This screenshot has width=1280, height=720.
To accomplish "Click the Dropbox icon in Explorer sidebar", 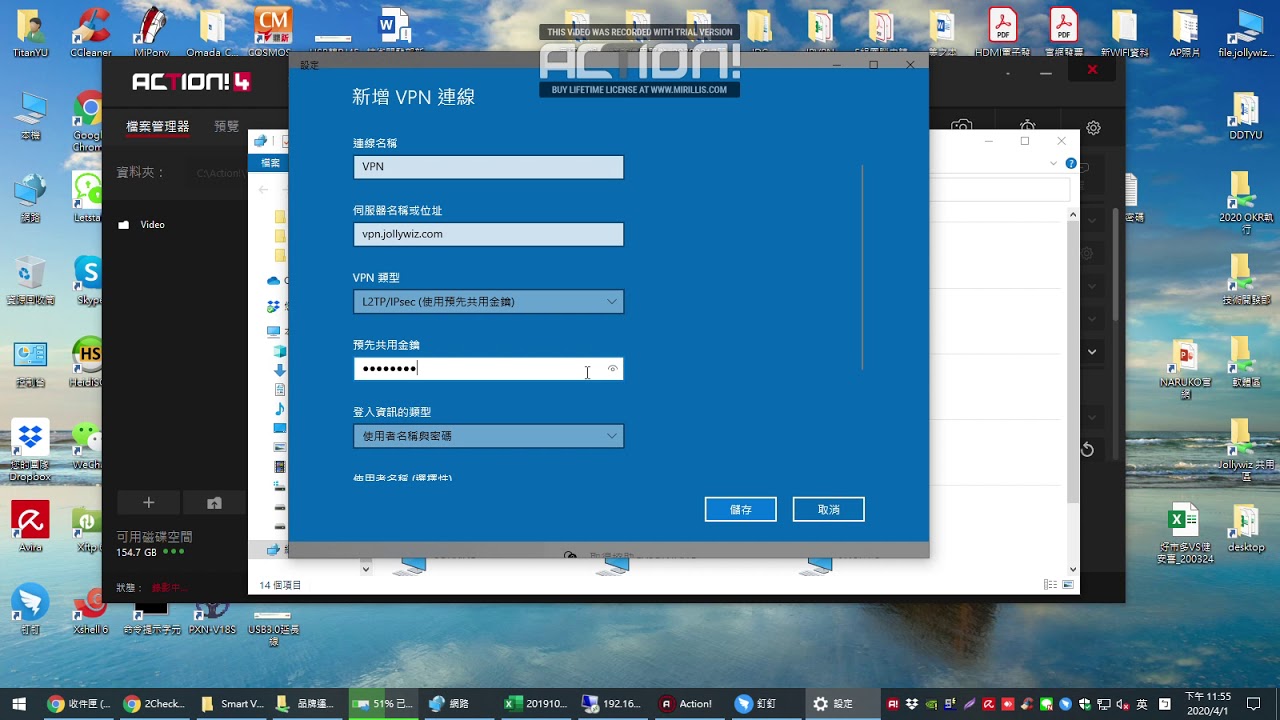I will 273,306.
